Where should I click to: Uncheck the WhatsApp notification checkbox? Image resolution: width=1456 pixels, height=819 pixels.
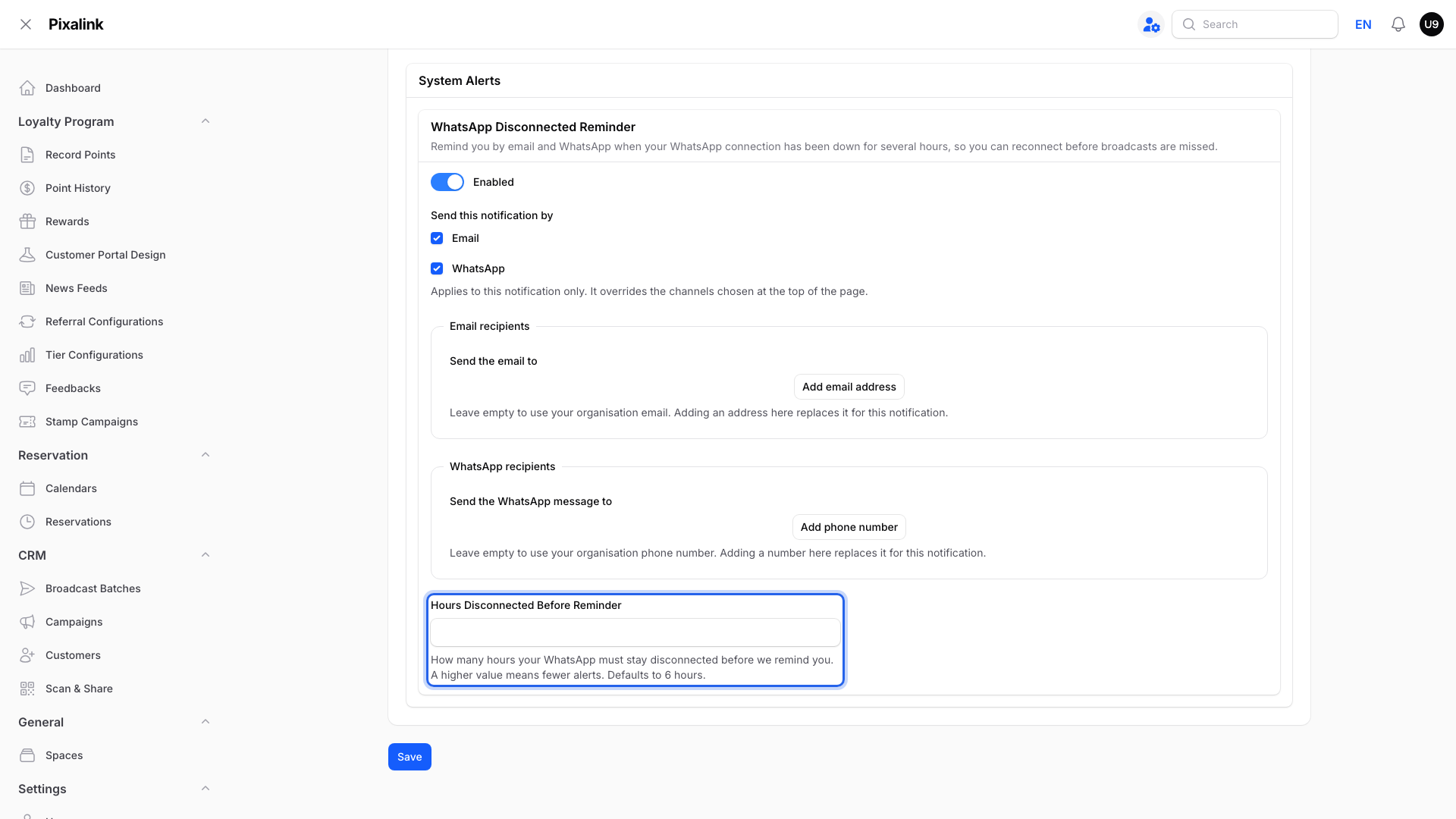(437, 268)
